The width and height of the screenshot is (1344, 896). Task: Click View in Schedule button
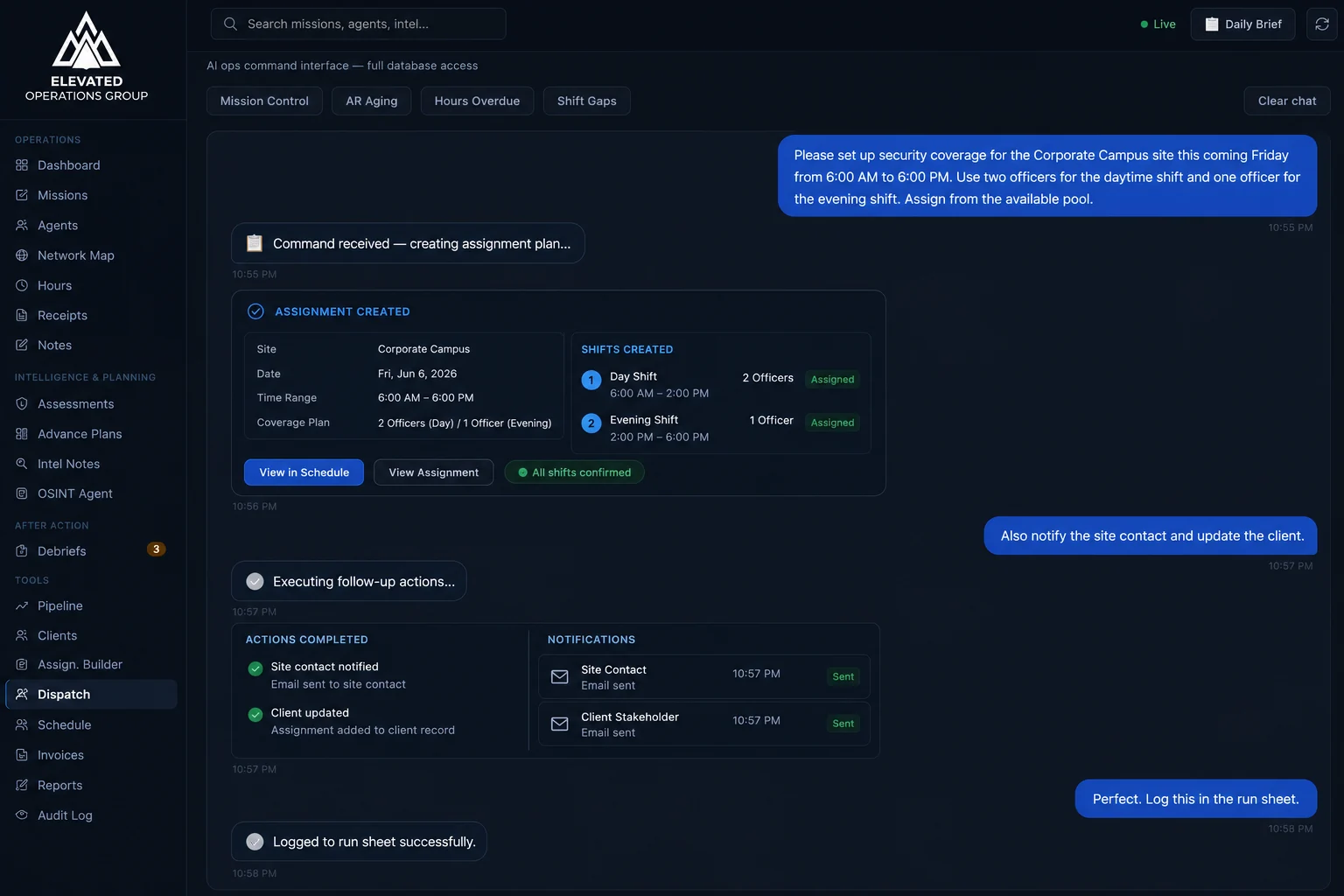pyautogui.click(x=304, y=472)
